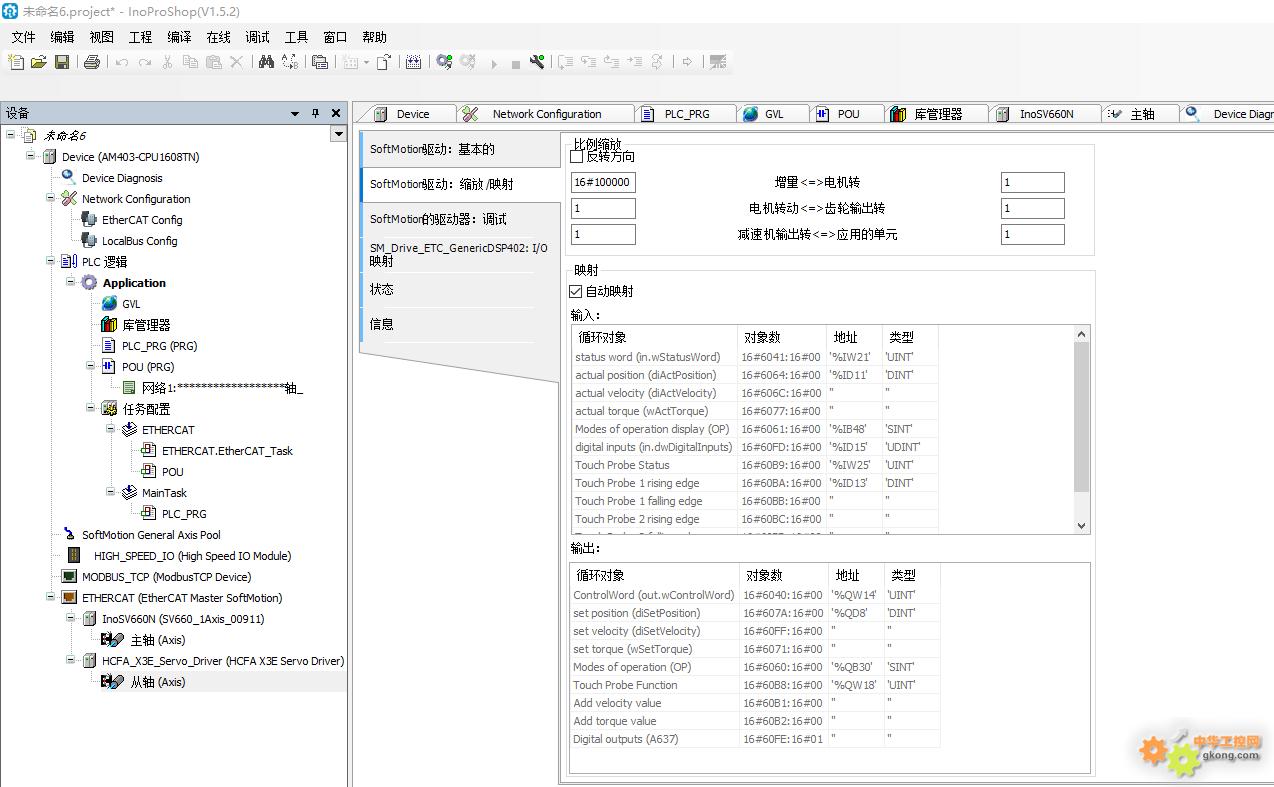Click the print toolbar icon

[x=92, y=62]
